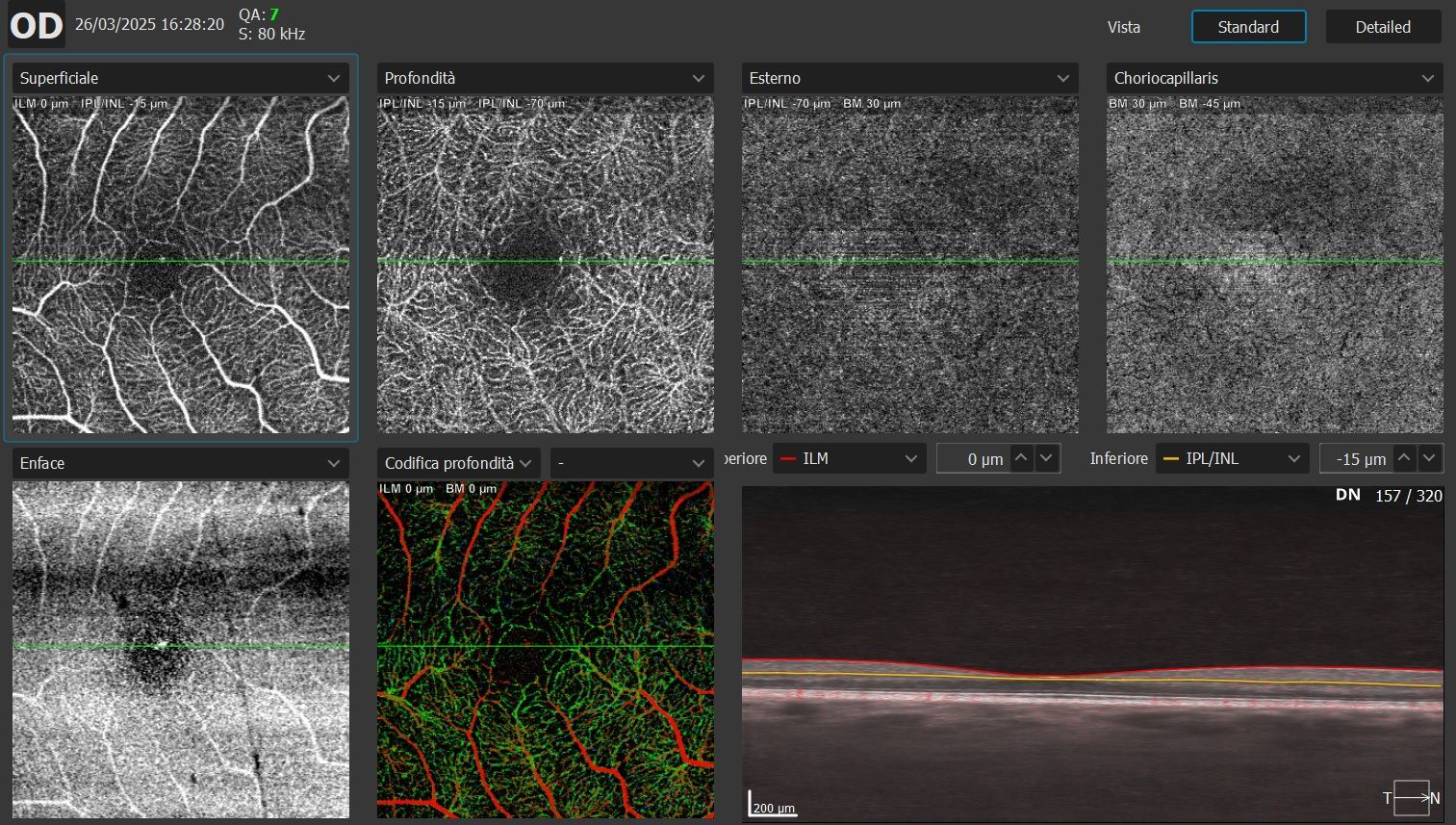
Task: Expand the Codifica profondità dropdown
Action: point(459,463)
